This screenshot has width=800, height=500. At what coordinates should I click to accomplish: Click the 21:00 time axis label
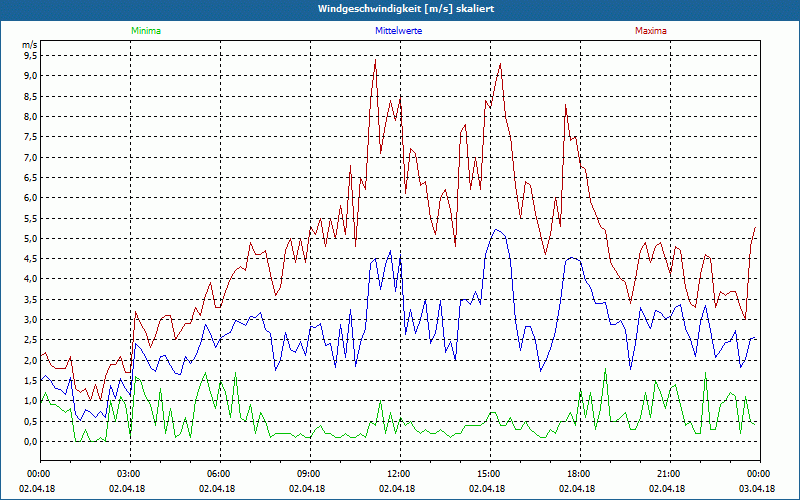coord(670,474)
